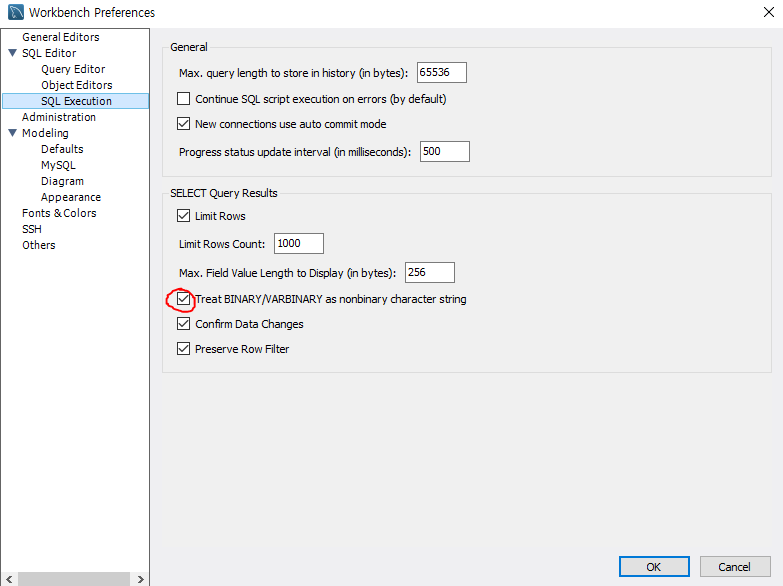Focus Max Field Value Length field 256
Screen dimensions: 783x586
[429, 272]
